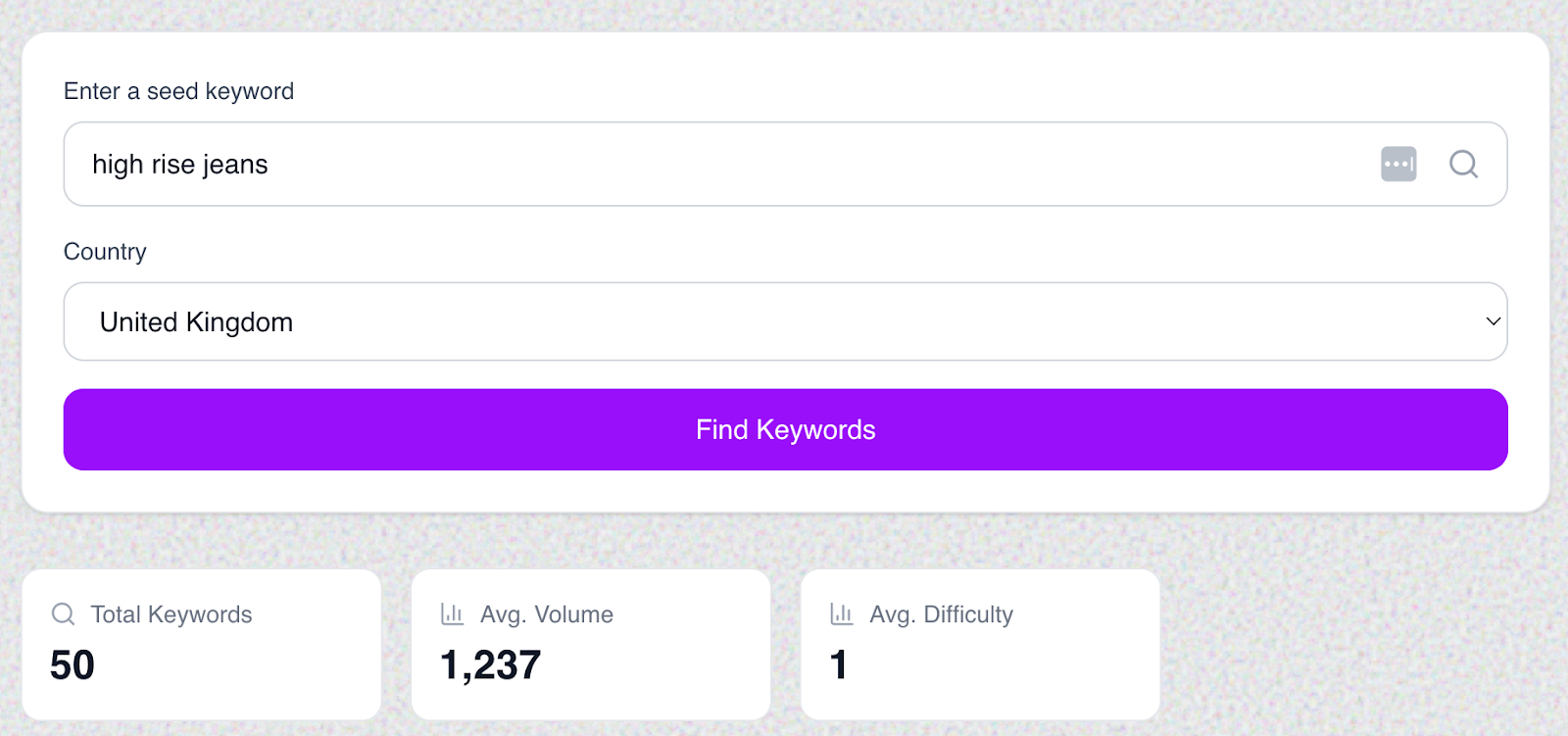Screen dimensions: 1568x736
Task: Click the chevron on the United Kingdom selector
Action: (1492, 321)
